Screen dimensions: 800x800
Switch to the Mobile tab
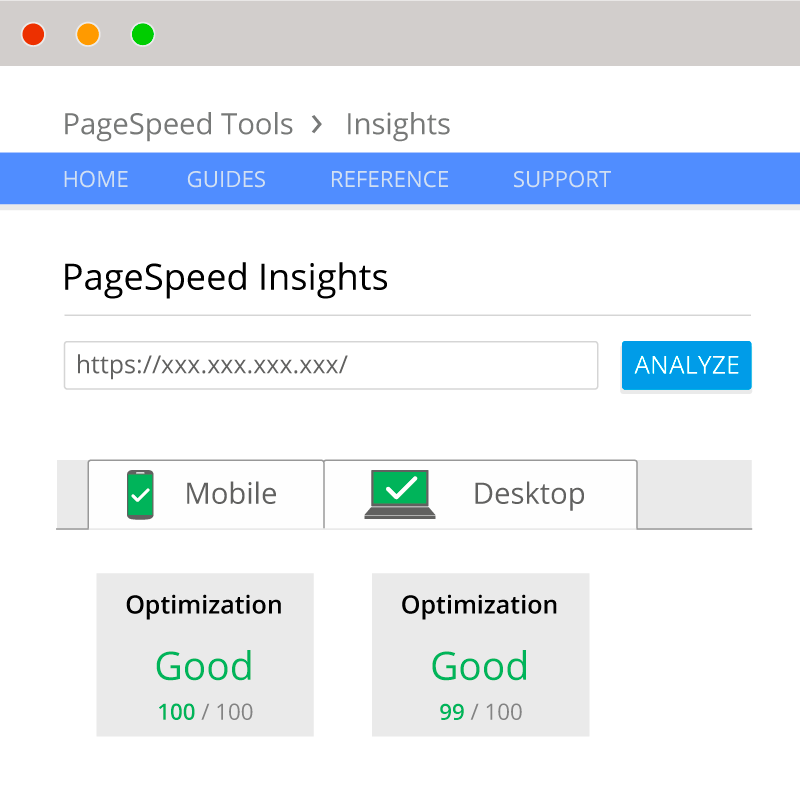pos(206,494)
